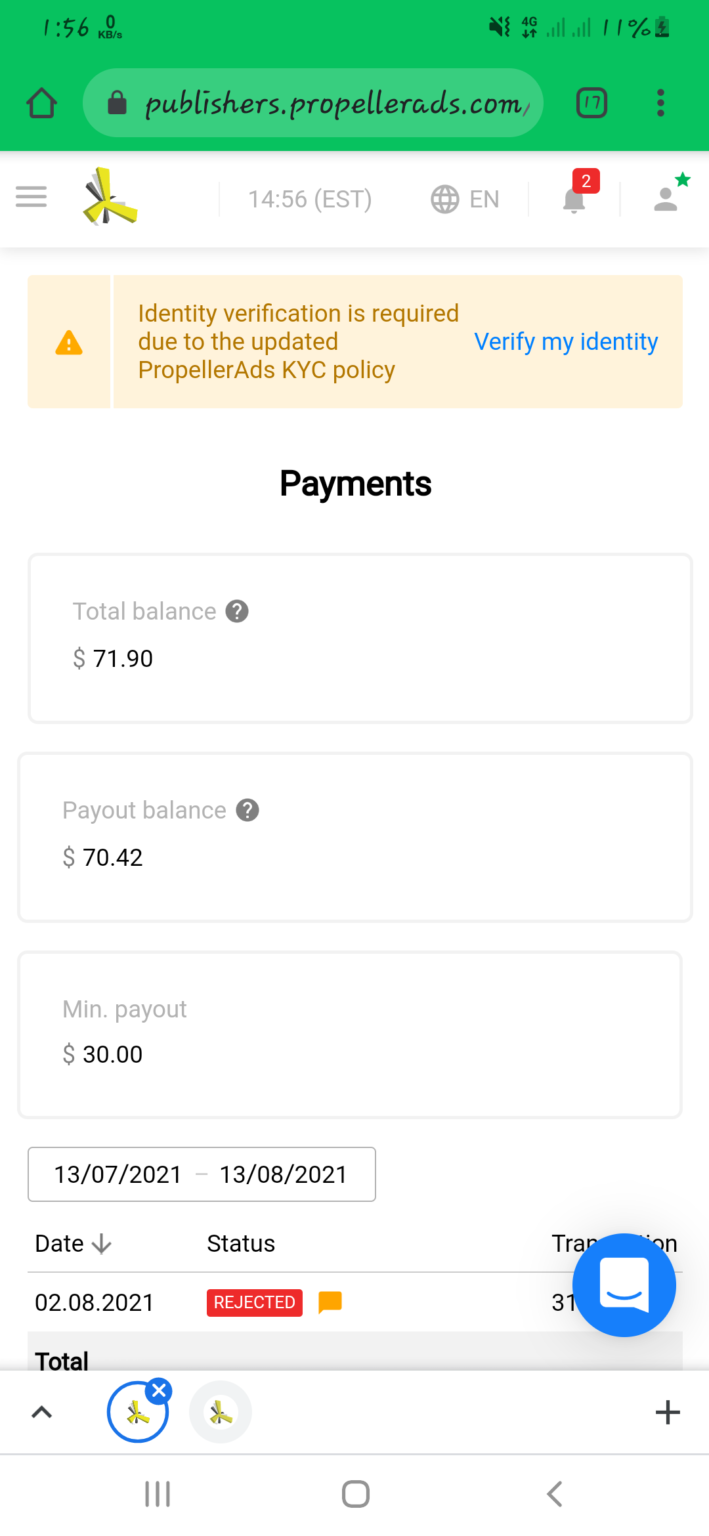Click the PropellerAds logo

pyautogui.click(x=110, y=197)
